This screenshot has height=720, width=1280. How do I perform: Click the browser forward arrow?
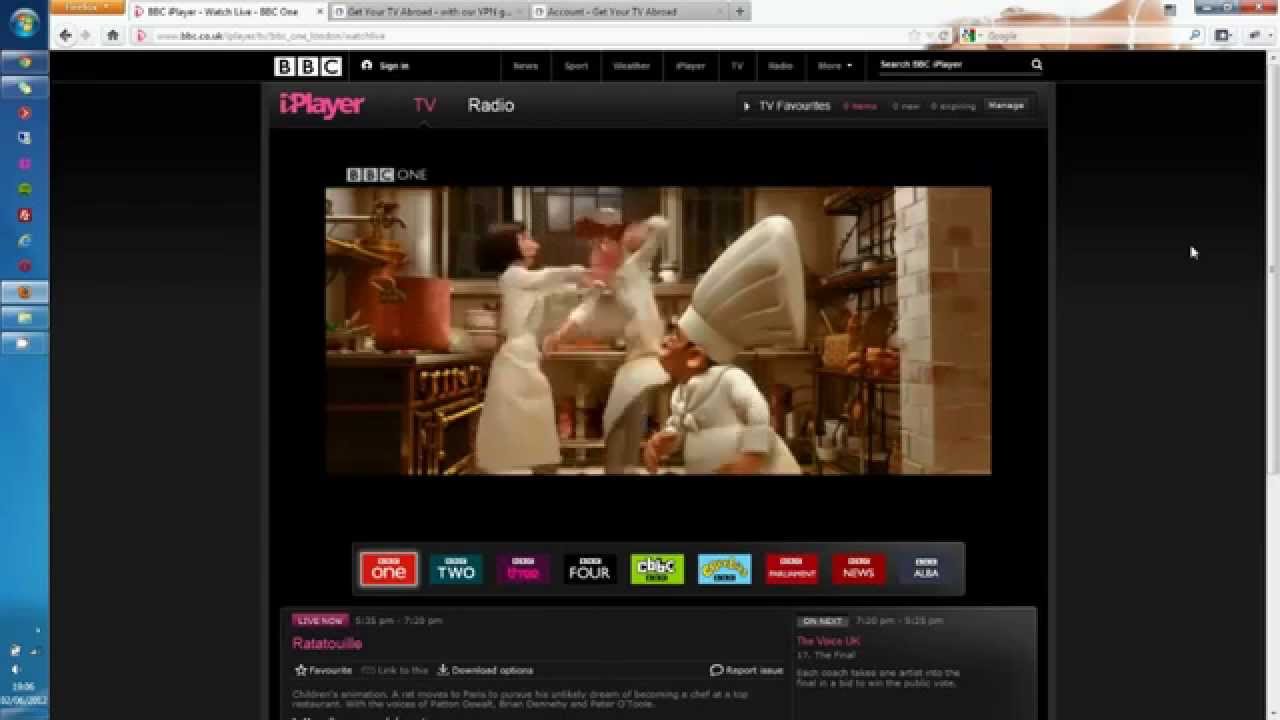click(86, 35)
